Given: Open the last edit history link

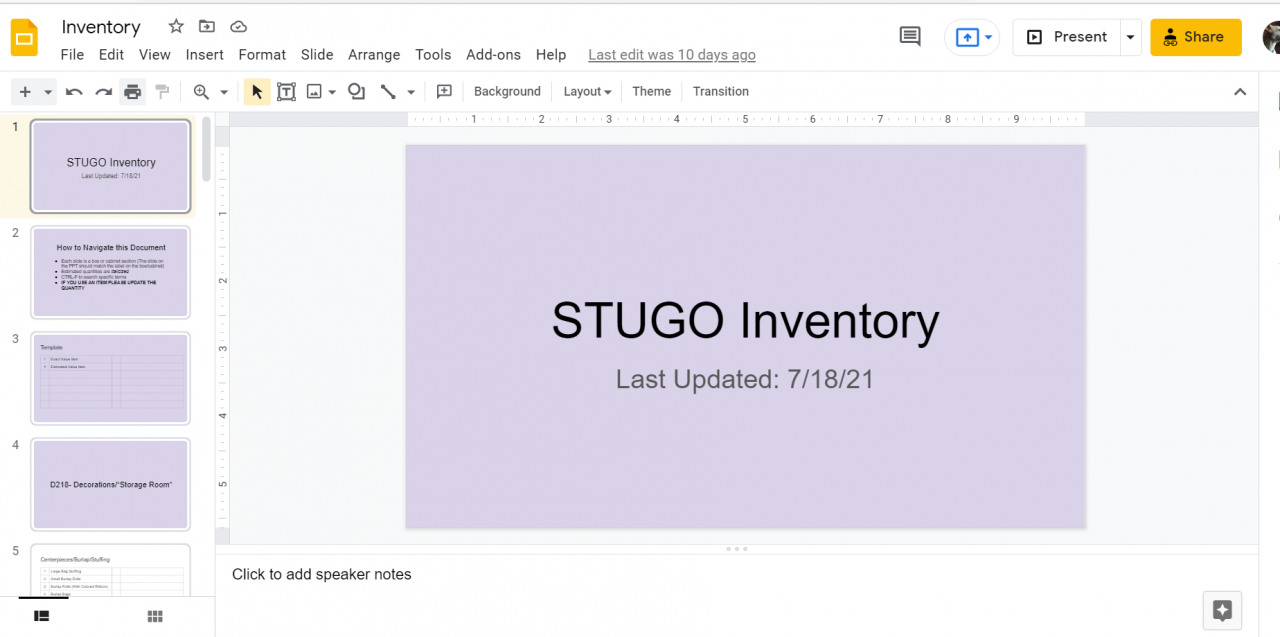Looking at the screenshot, I should (x=672, y=55).
